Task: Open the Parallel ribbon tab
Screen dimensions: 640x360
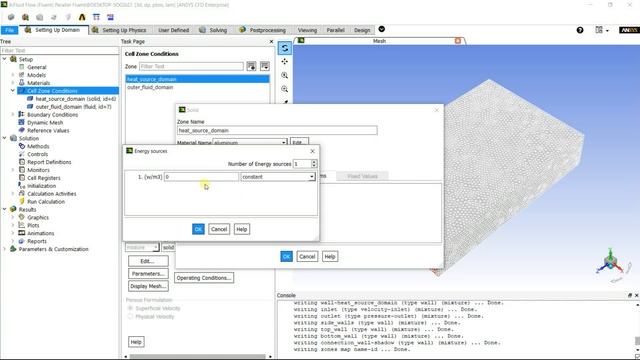Action: [x=336, y=30]
